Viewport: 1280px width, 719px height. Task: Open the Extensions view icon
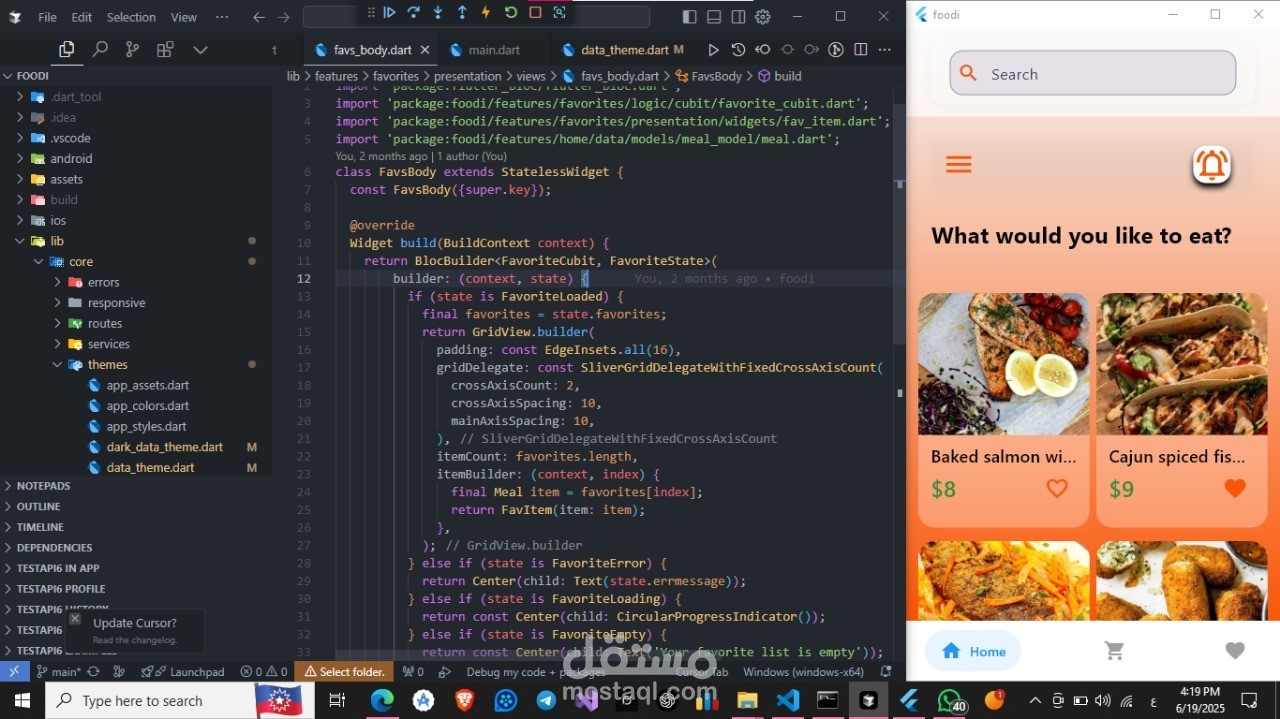pos(165,49)
